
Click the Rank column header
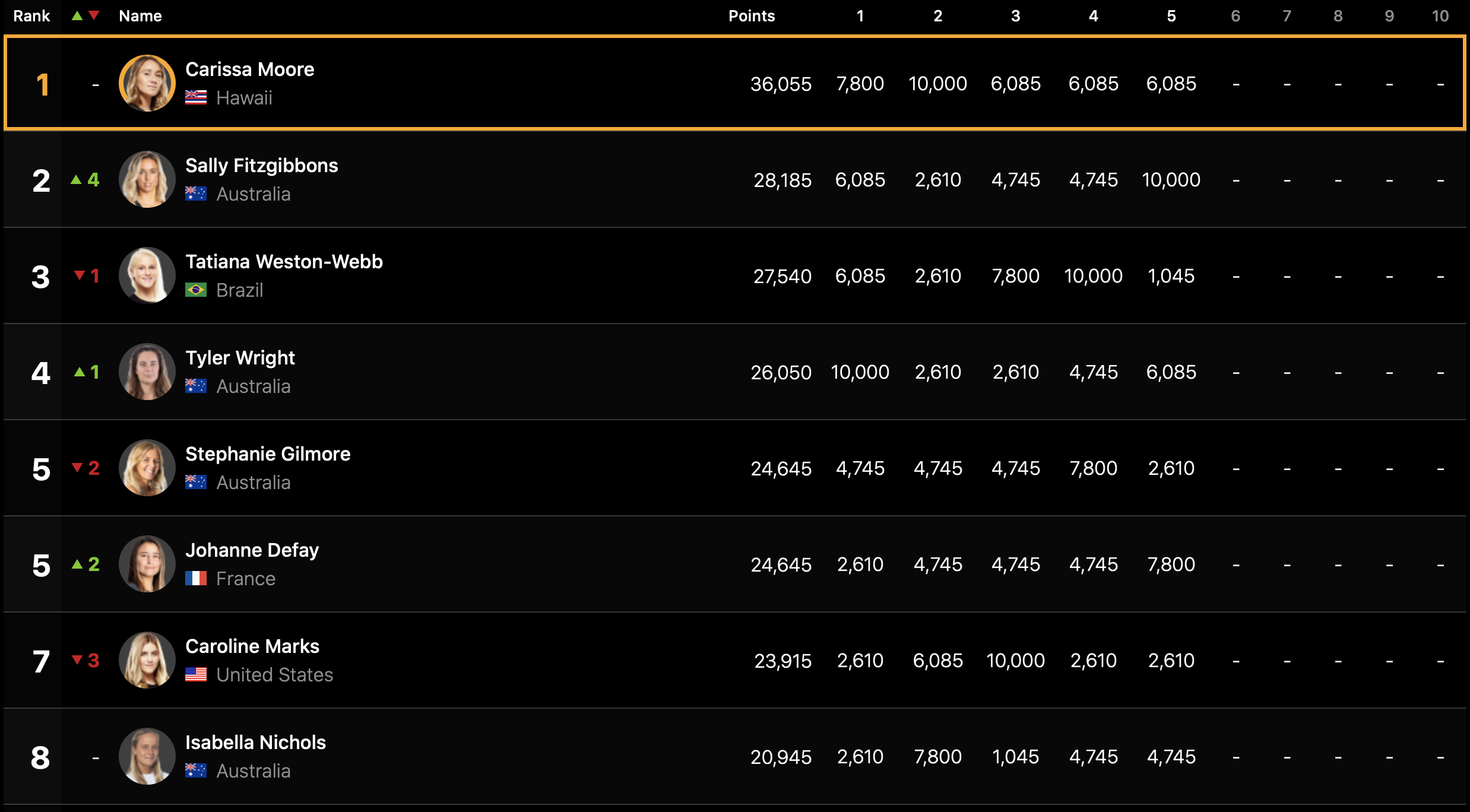pos(31,16)
